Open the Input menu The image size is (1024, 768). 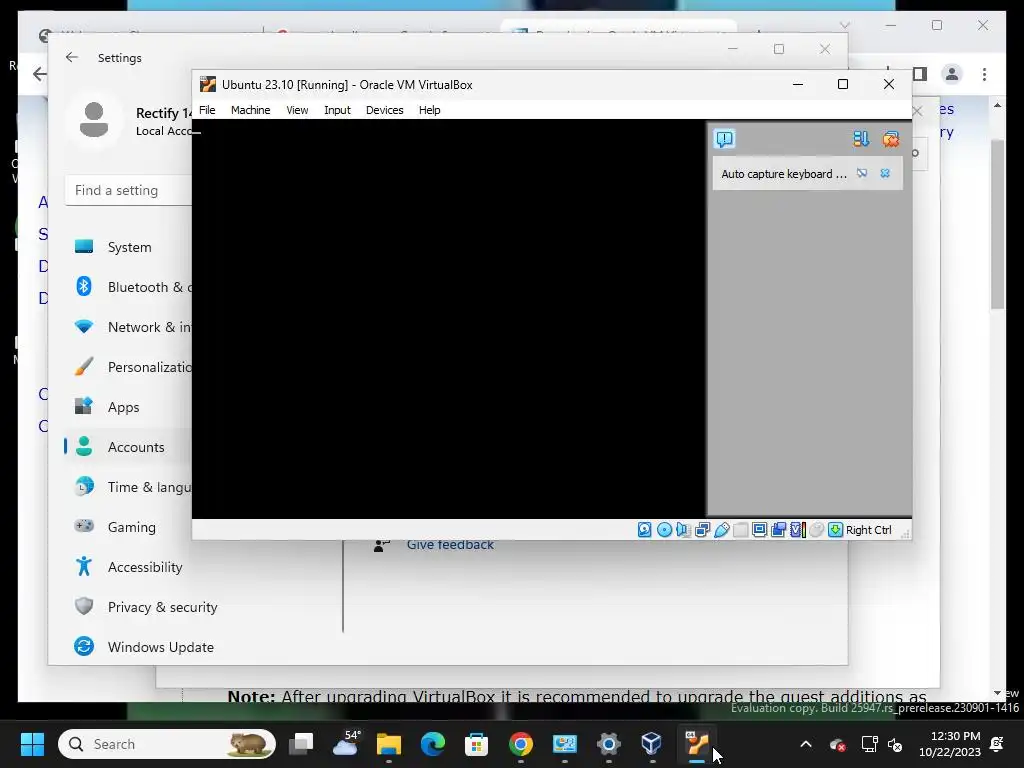point(337,110)
